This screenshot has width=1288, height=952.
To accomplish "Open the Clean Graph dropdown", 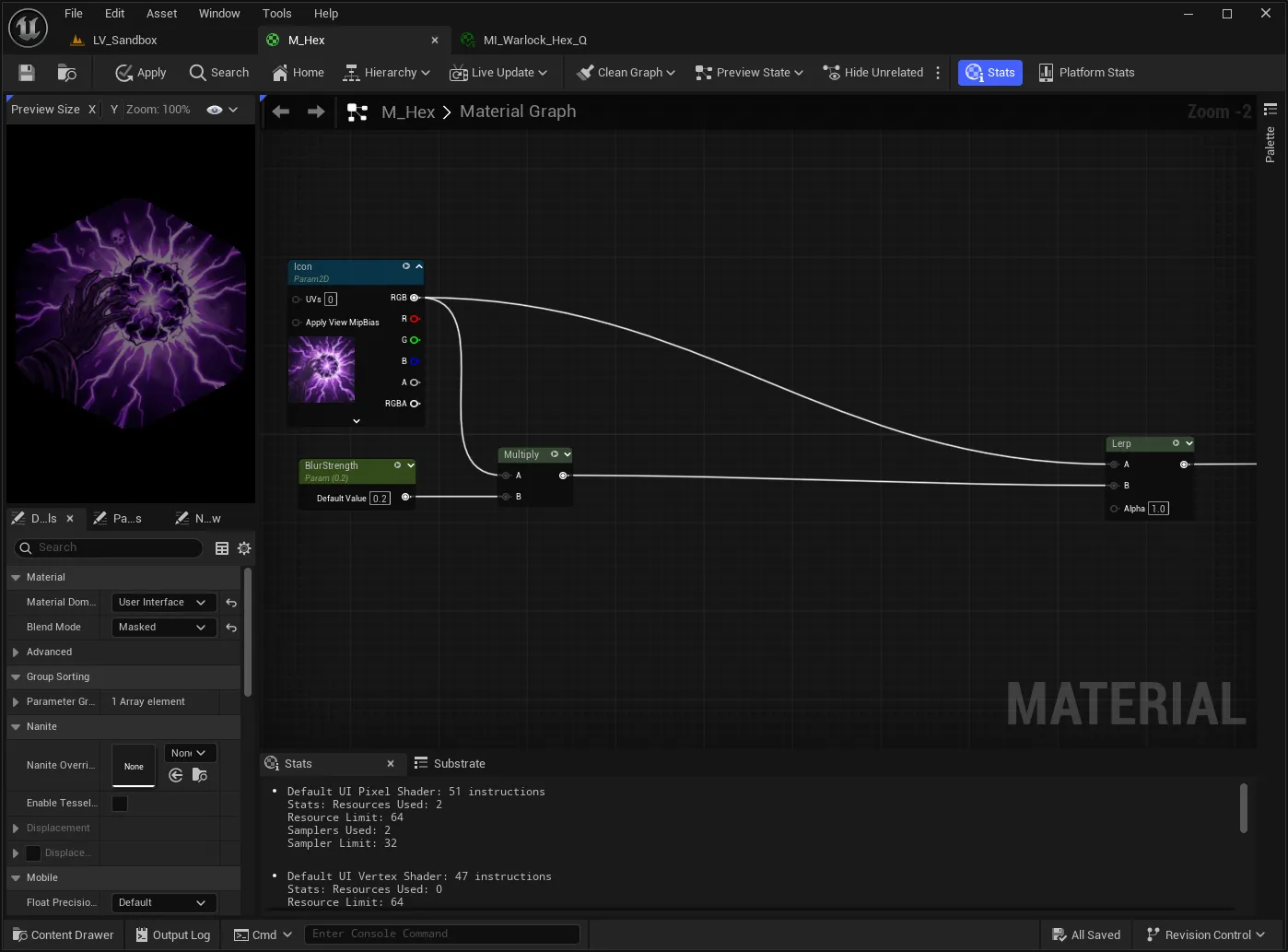I will coord(626,73).
